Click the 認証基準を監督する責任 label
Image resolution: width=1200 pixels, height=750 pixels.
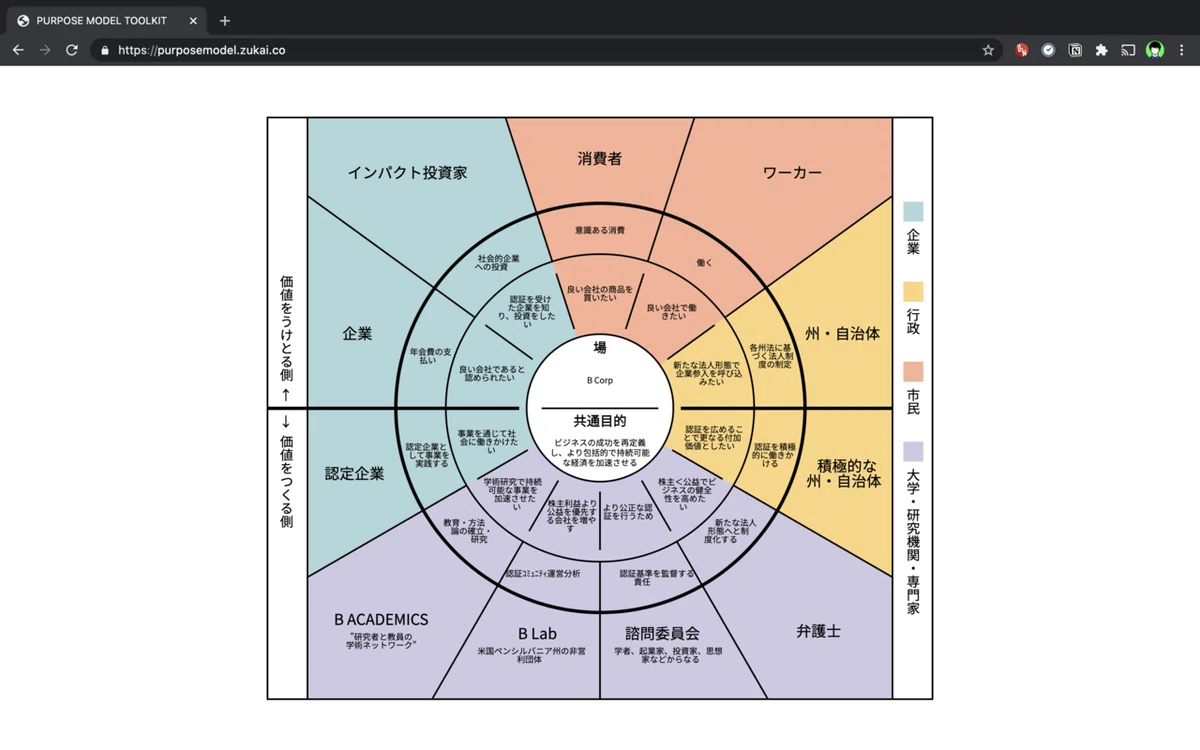coord(656,577)
